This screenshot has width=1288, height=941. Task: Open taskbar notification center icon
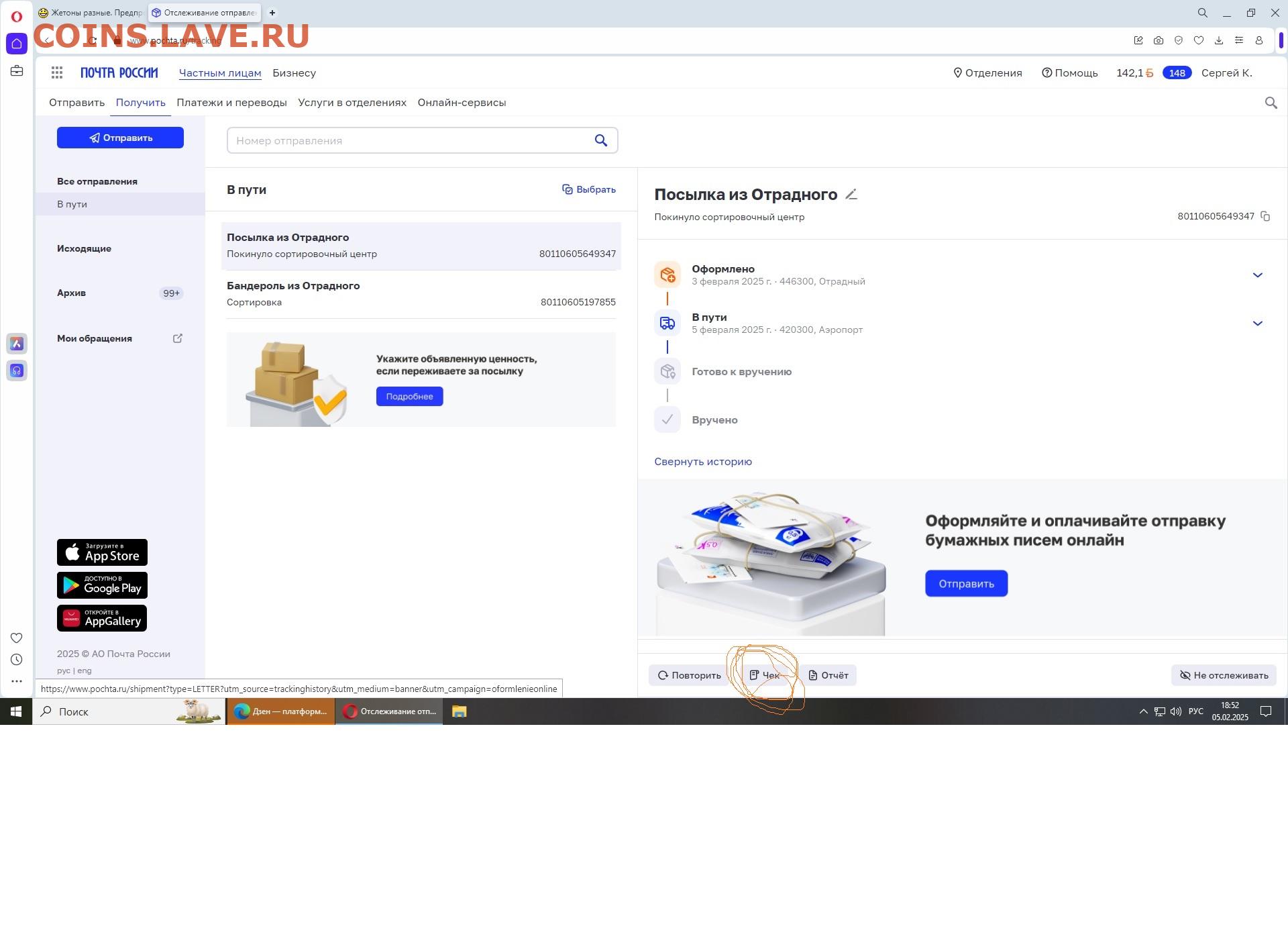[x=1266, y=711]
